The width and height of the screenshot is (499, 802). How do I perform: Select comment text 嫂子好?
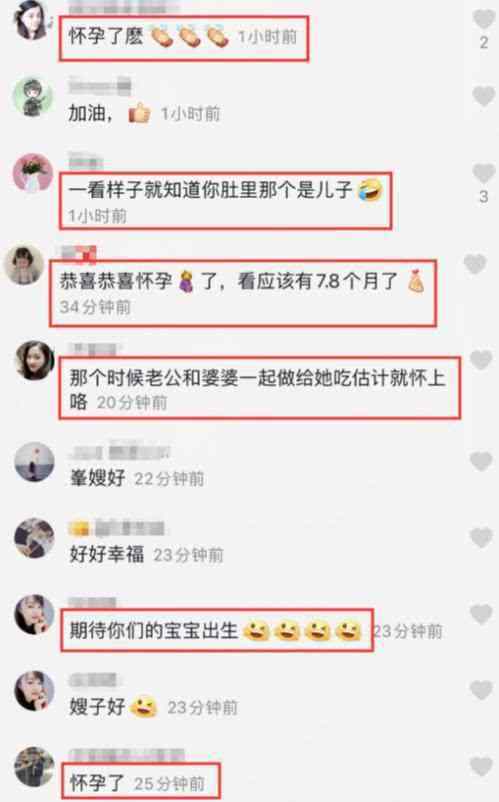click(x=97, y=707)
